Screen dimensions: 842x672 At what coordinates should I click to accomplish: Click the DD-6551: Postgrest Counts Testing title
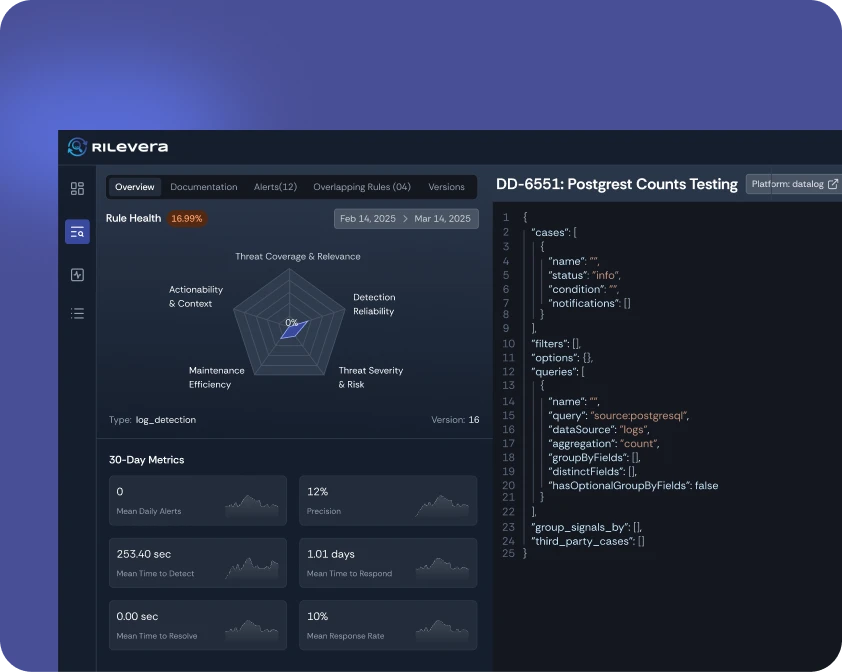pos(616,184)
